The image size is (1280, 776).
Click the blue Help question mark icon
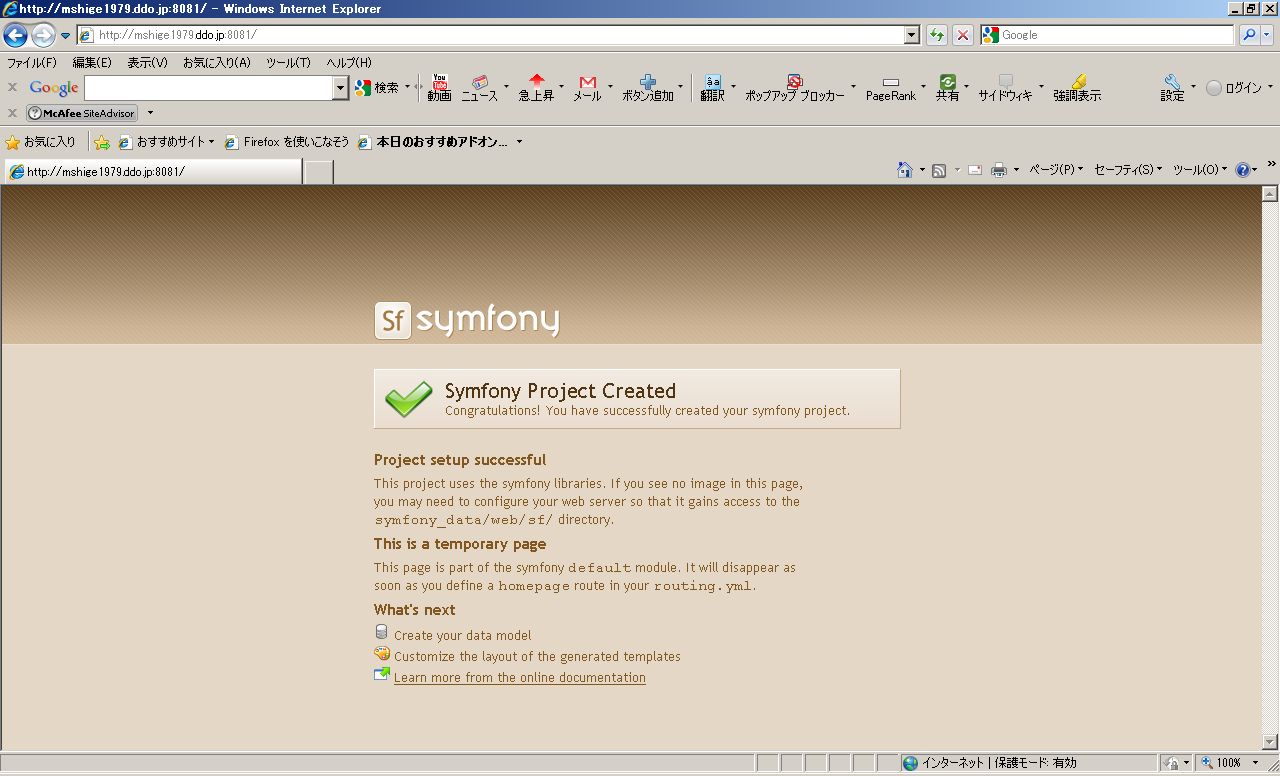(x=1243, y=170)
